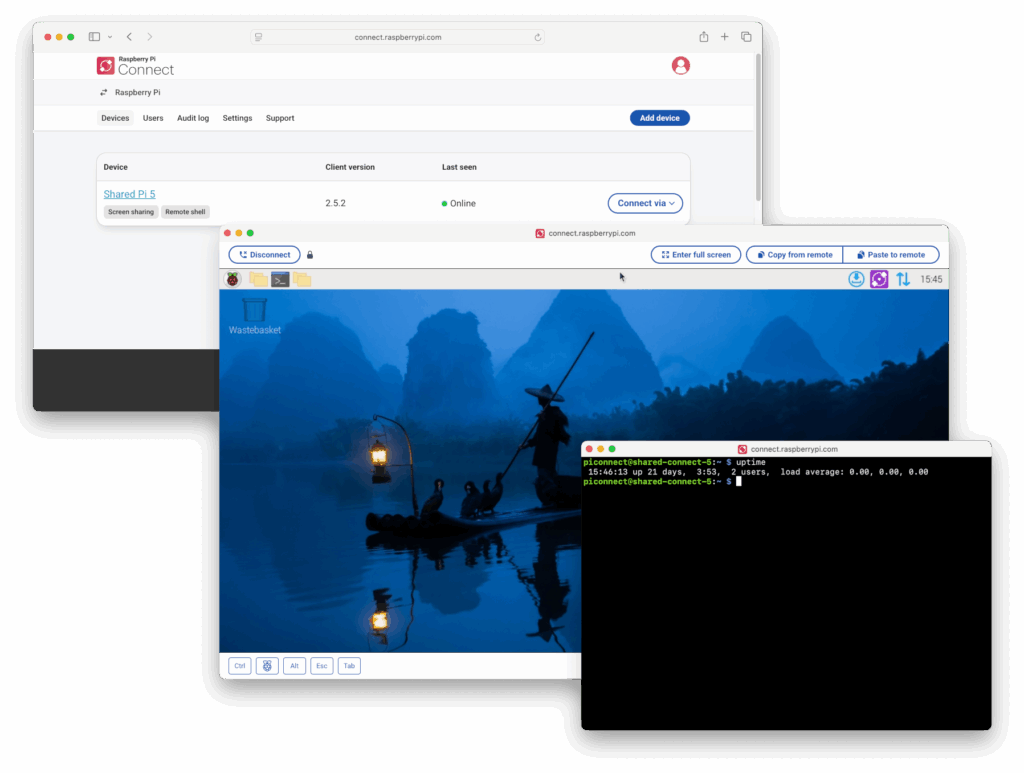
Task: Click the terminal prompt cursor line
Action: tap(662, 481)
